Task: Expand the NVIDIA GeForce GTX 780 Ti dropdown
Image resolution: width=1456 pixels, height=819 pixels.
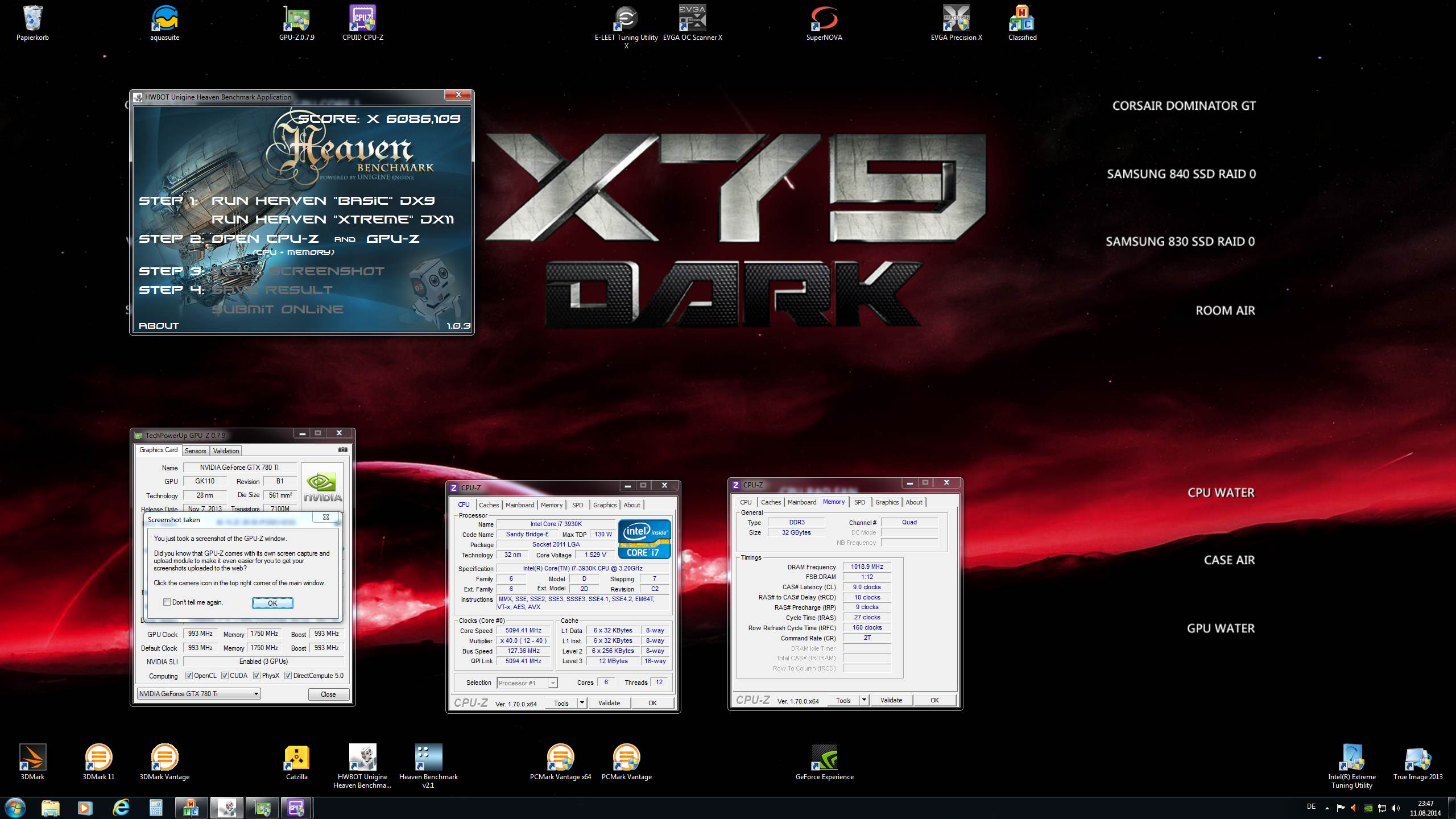Action: [x=199, y=694]
